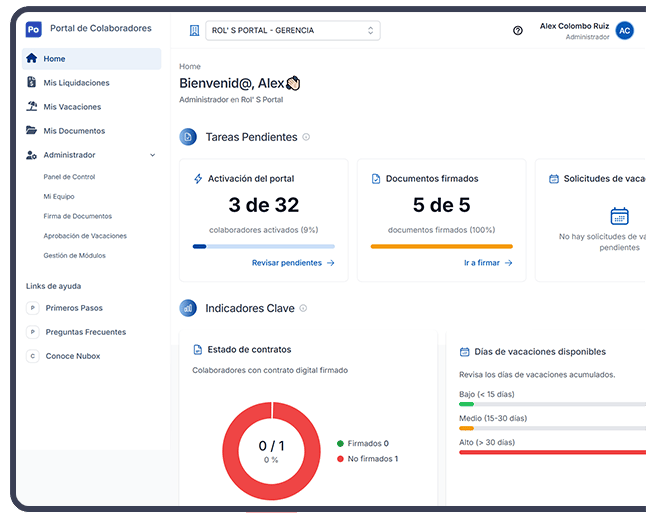The width and height of the screenshot is (646, 526).
Task: Click the building icon beside company selector
Action: point(194,31)
